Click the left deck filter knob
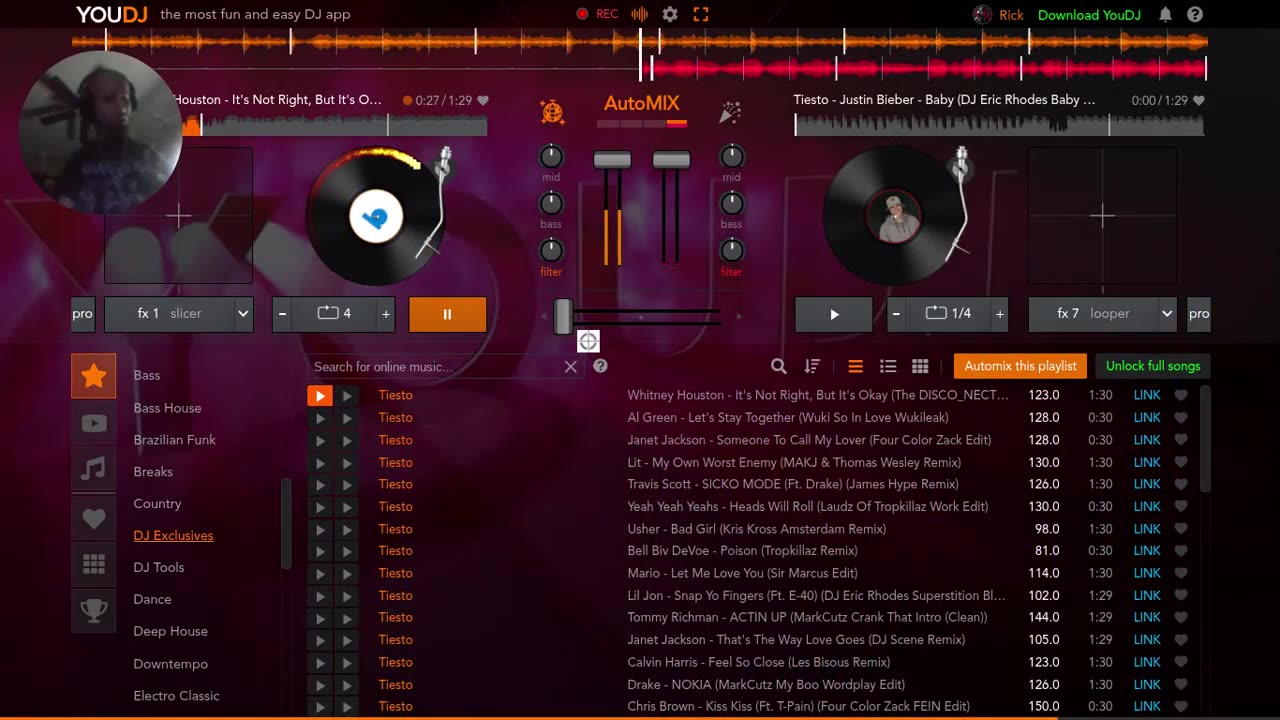The height and width of the screenshot is (720, 1280). tap(551, 250)
